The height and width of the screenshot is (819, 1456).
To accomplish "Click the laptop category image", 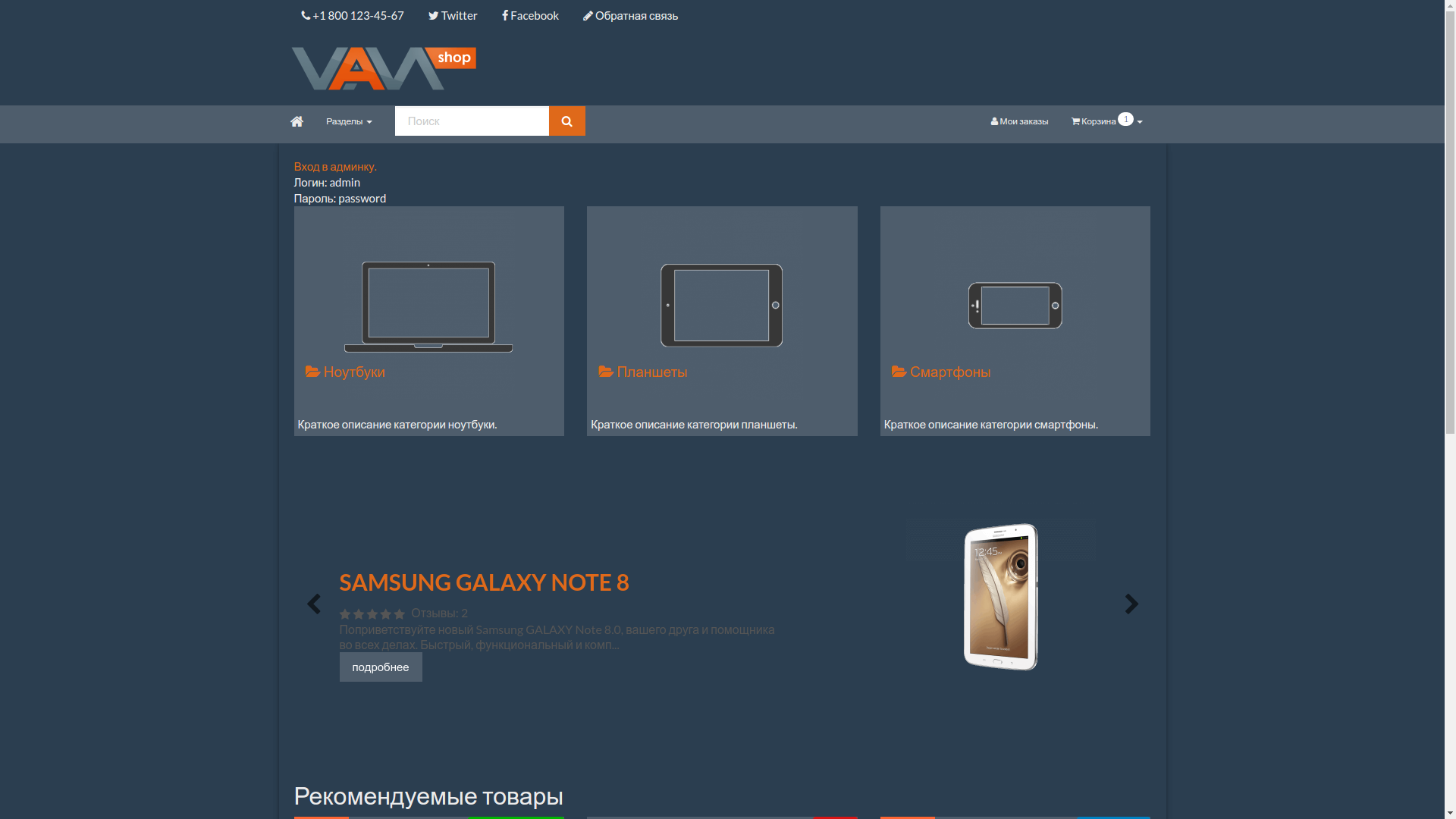I will tap(428, 306).
